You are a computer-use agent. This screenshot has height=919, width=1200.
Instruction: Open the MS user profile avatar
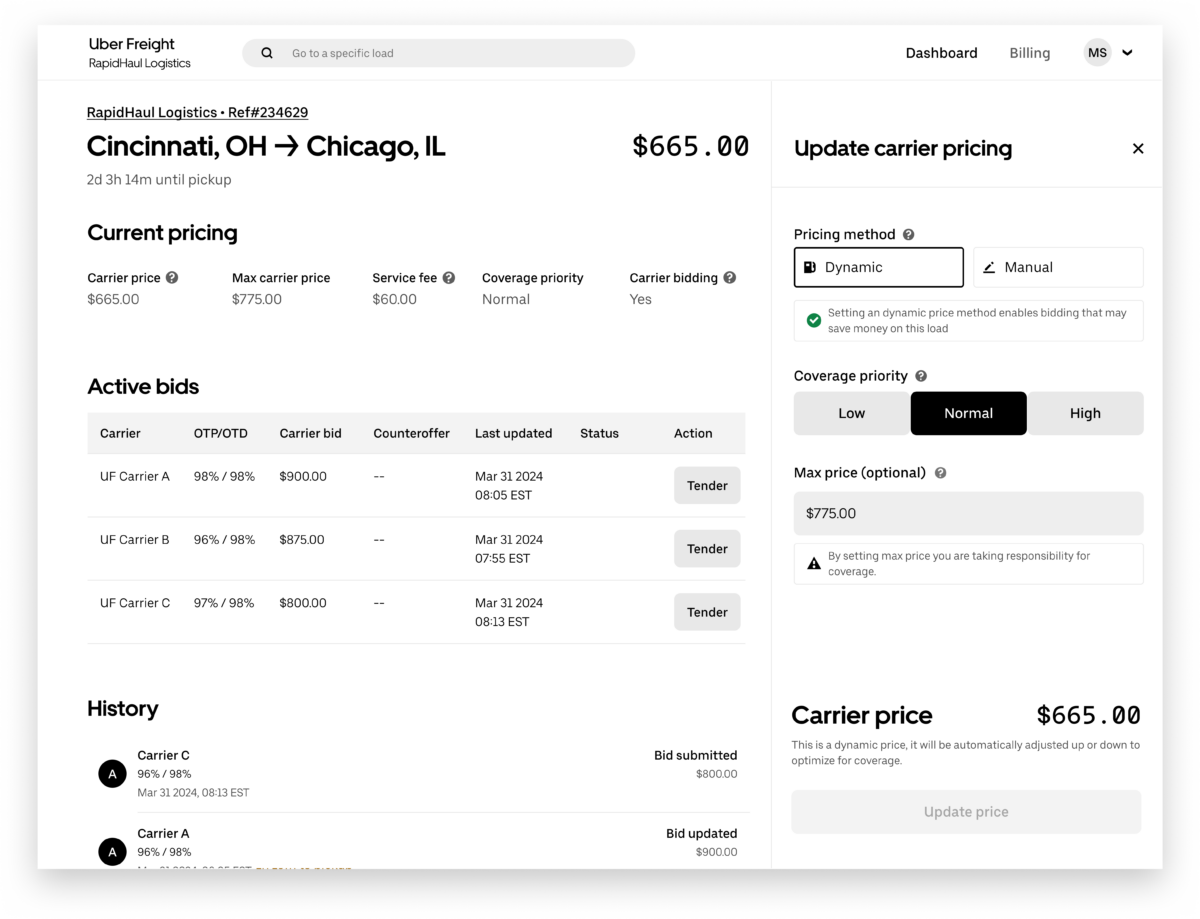click(1097, 53)
